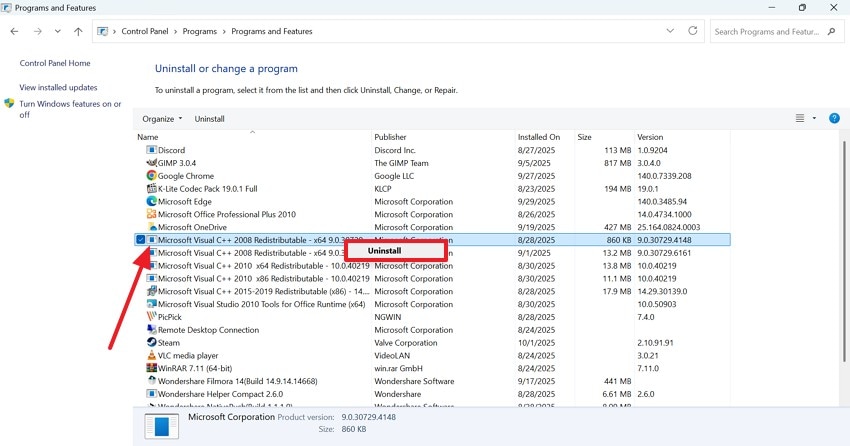The width and height of the screenshot is (850, 446).
Task: Click the Google Chrome icon in list
Action: point(152,176)
